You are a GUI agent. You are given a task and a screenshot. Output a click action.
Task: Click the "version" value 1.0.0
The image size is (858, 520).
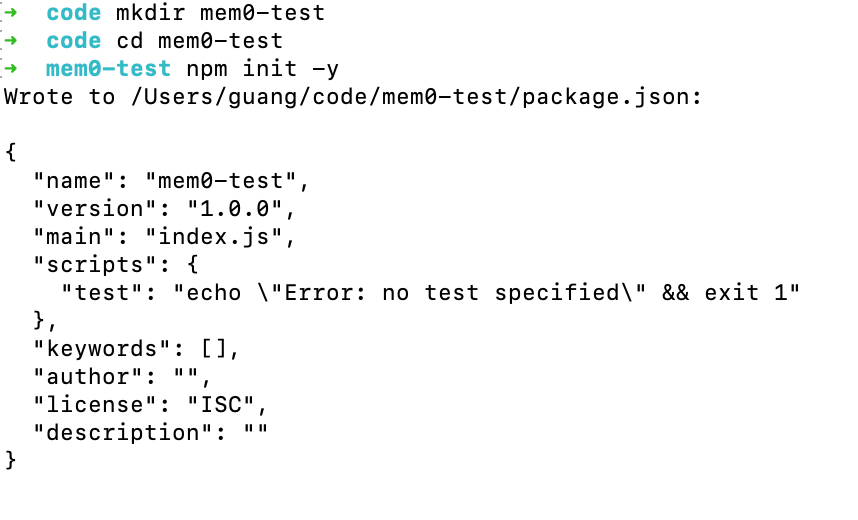(235, 209)
